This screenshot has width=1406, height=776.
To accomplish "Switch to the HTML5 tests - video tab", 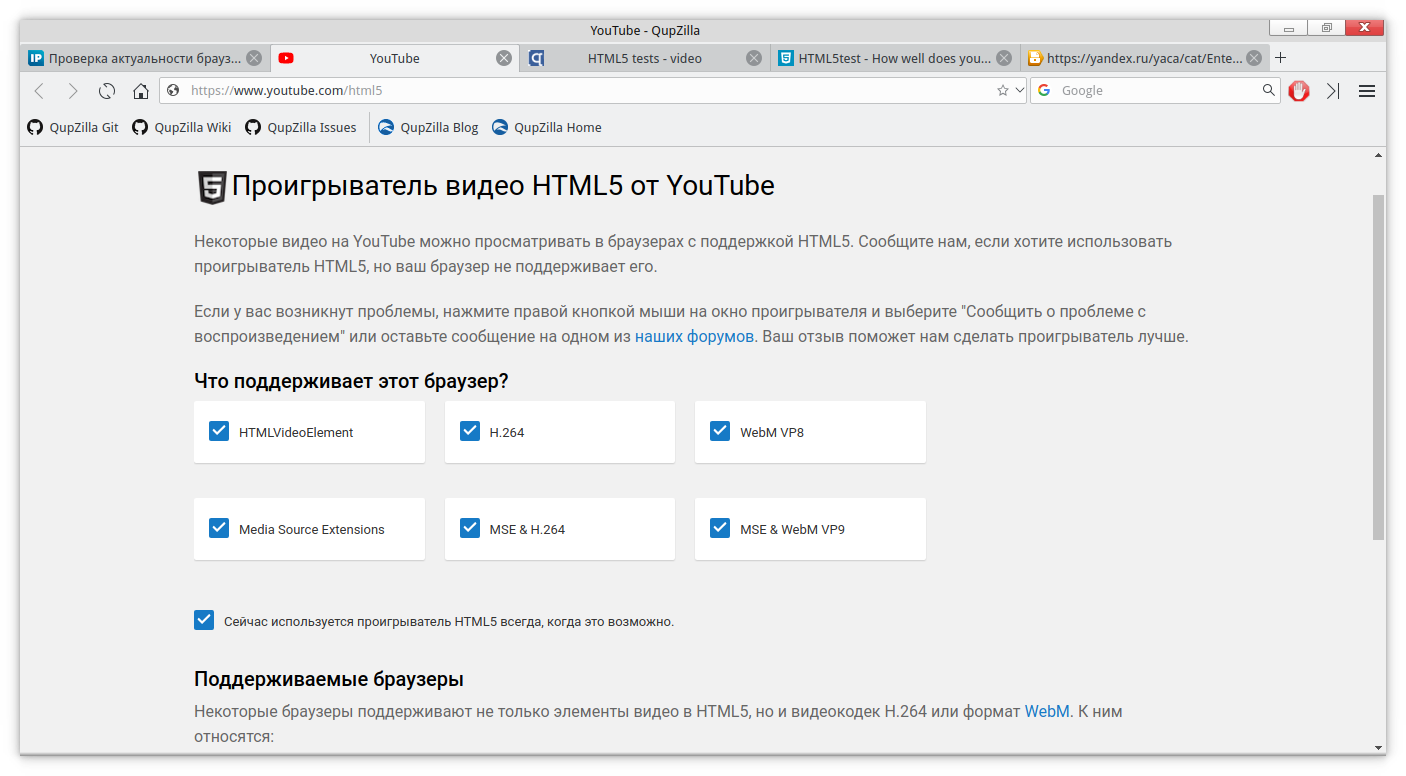I will click(644, 58).
